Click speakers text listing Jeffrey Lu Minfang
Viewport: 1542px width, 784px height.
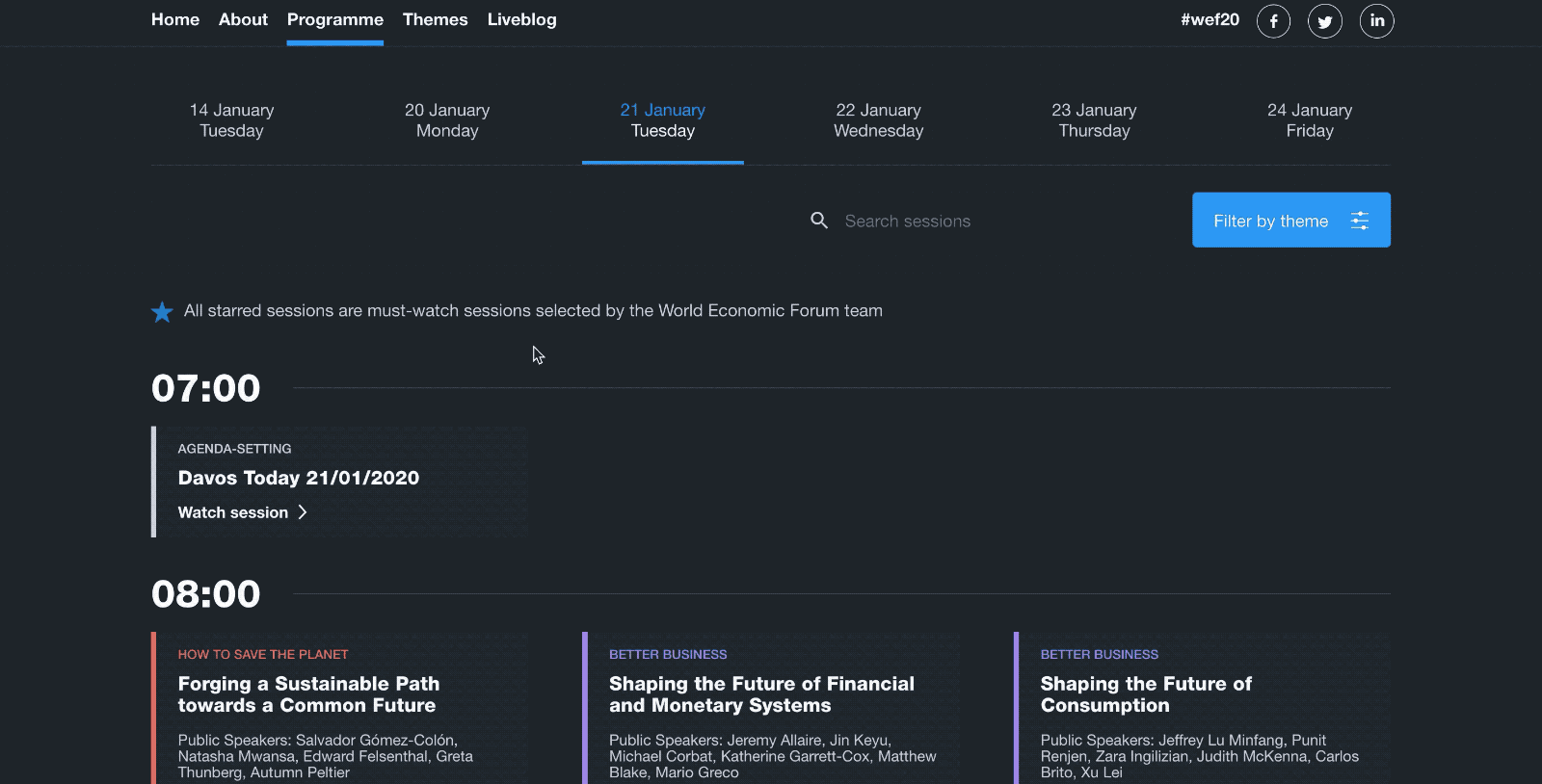point(1200,756)
